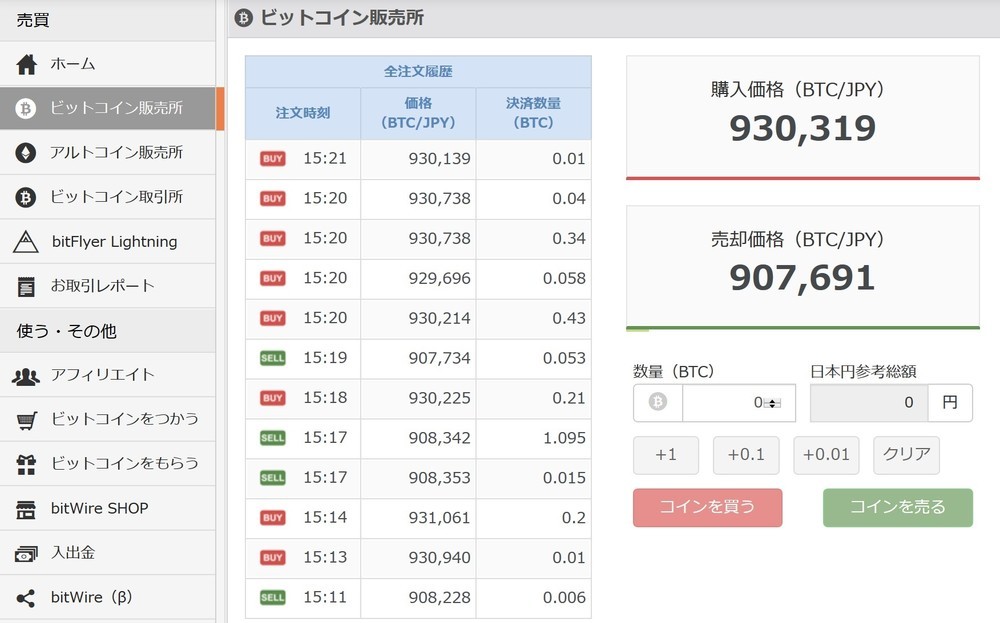Click the shopping cart icon

tap(26, 420)
